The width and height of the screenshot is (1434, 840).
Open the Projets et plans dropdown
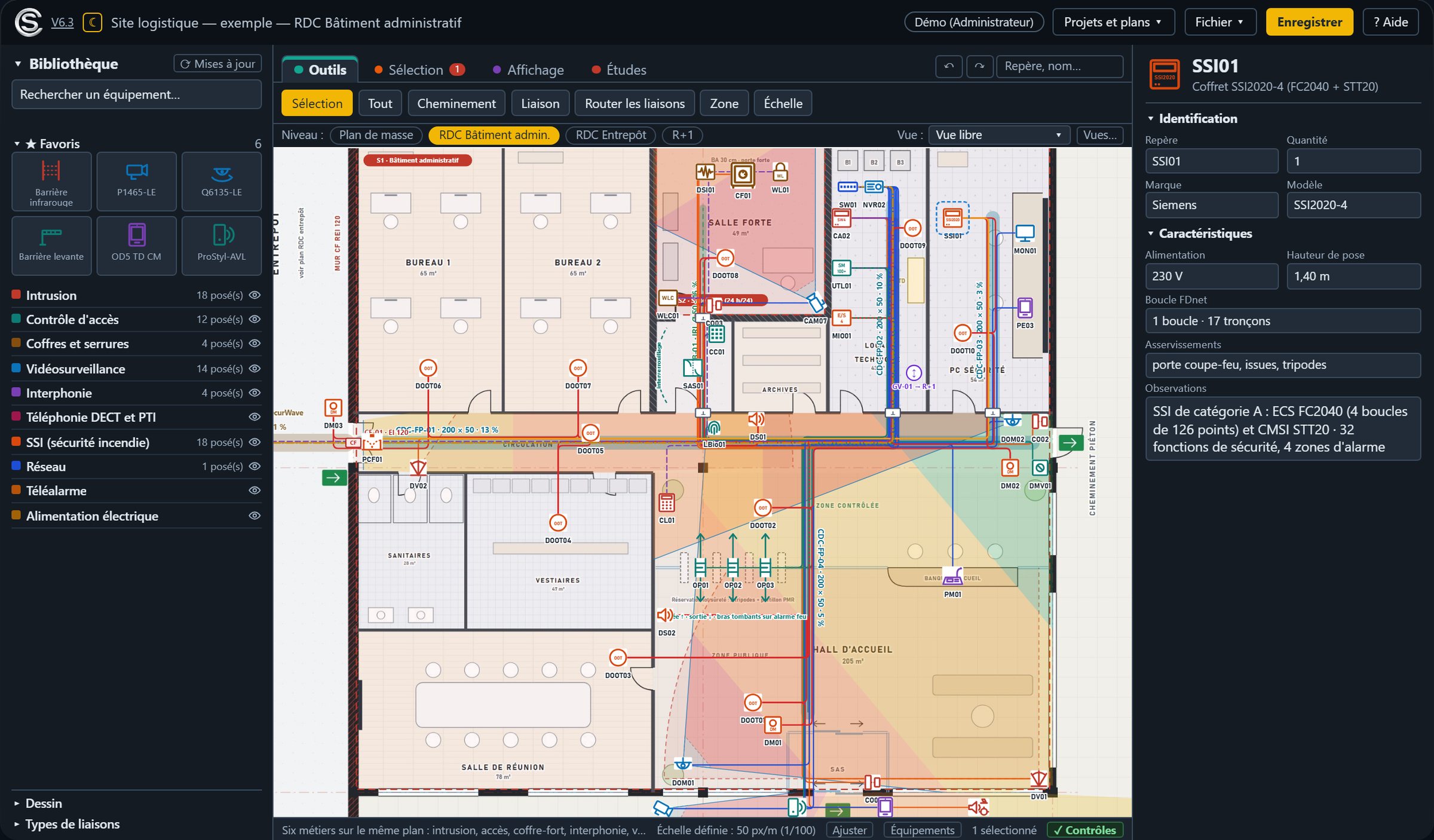(1113, 22)
